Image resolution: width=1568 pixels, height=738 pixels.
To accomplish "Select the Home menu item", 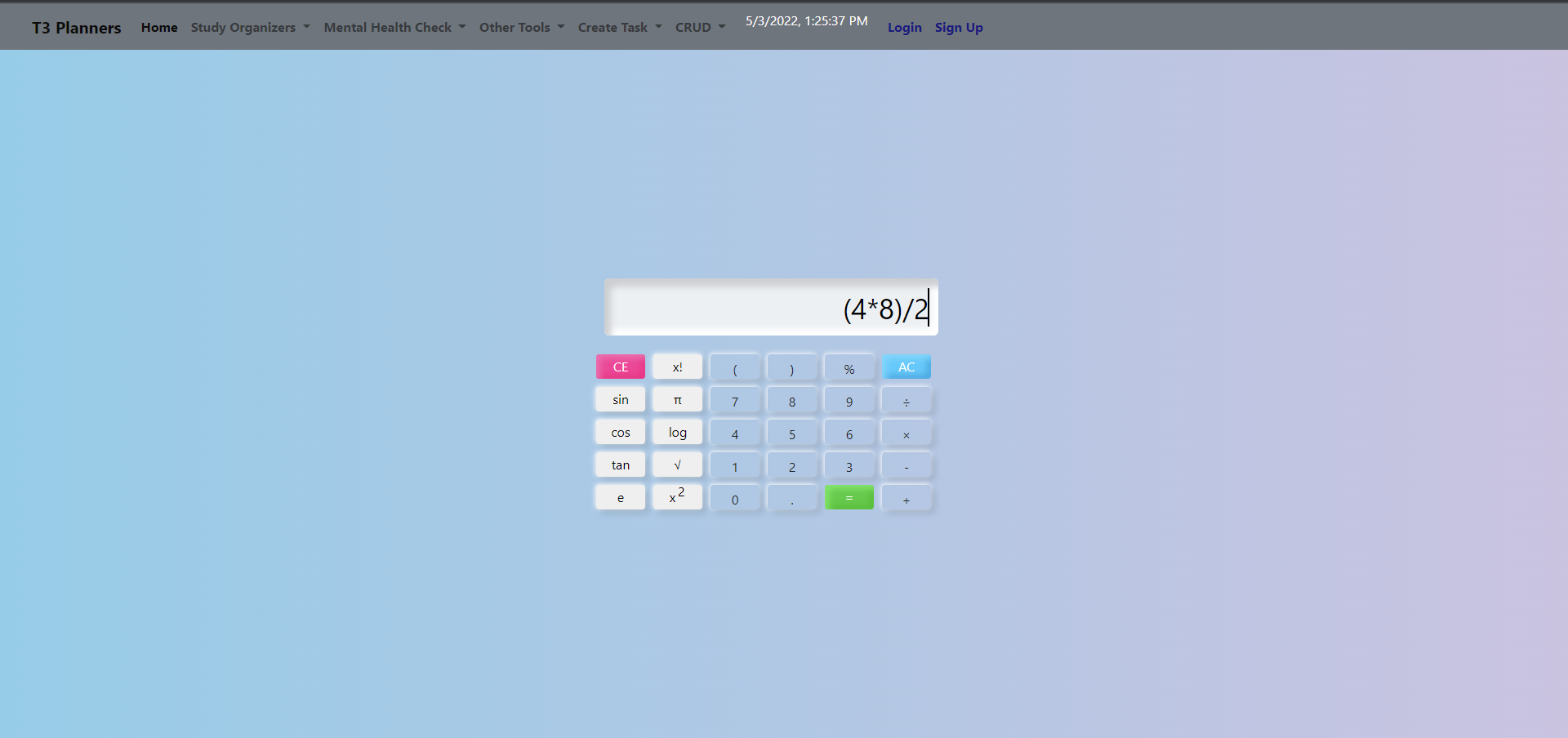I will click(159, 27).
